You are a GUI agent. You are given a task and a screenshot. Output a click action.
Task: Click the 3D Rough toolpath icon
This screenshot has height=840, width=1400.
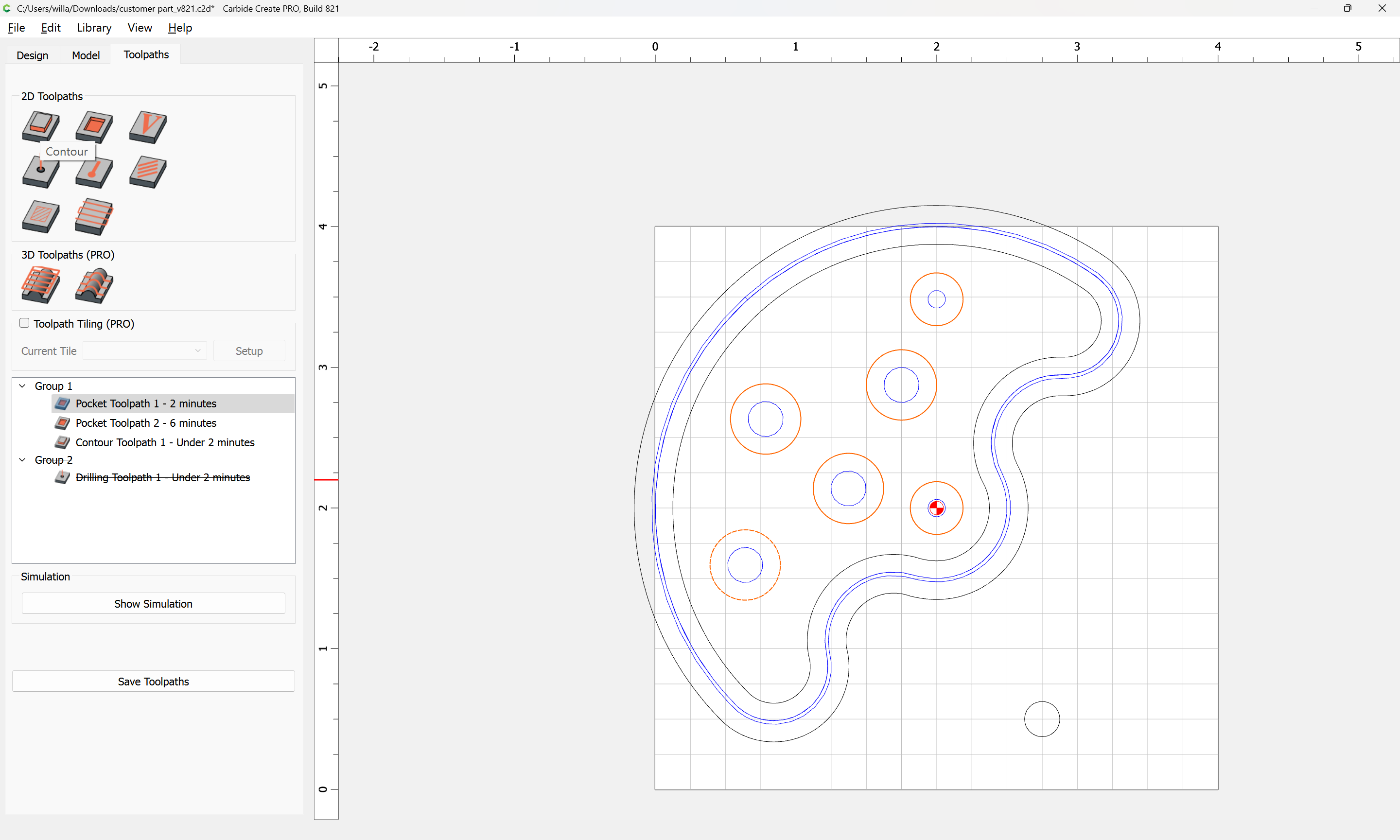(41, 285)
